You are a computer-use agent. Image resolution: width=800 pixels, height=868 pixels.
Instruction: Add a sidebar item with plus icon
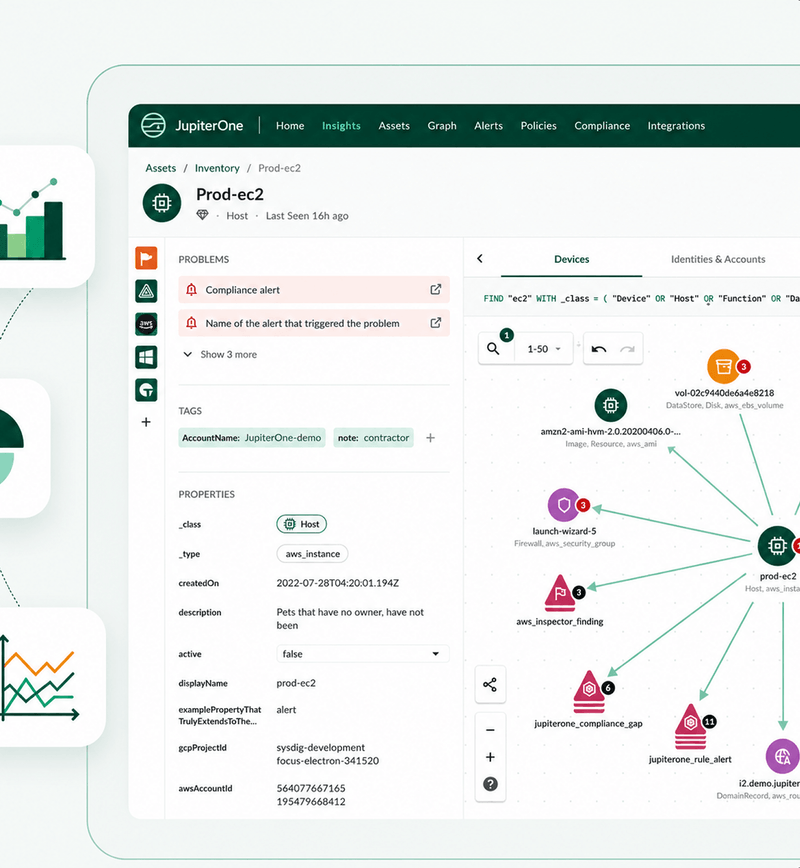click(x=146, y=422)
